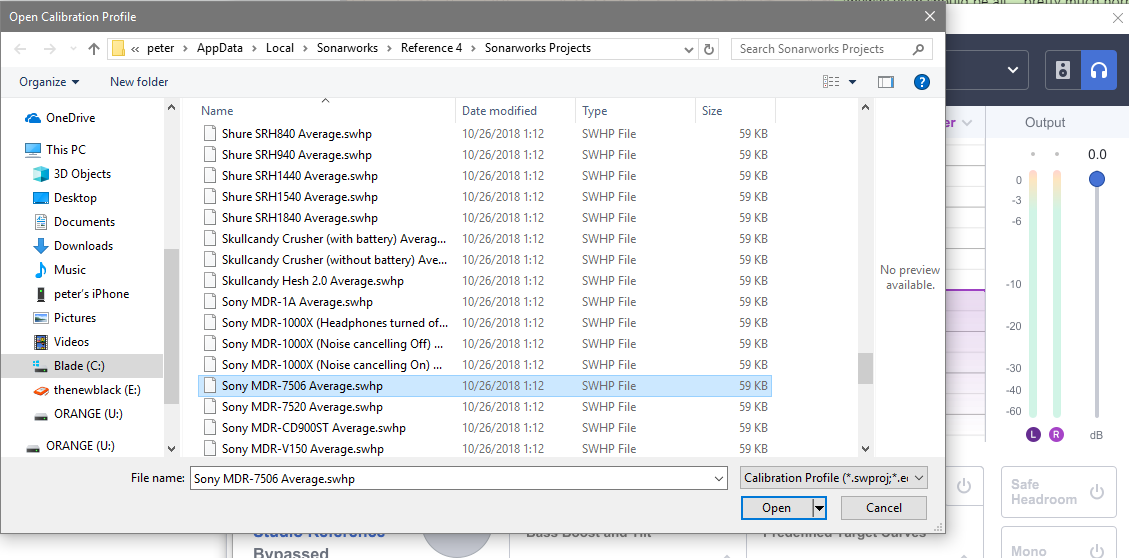Click the purple L channel indicator
1129x558 pixels.
pyautogui.click(x=1032, y=434)
